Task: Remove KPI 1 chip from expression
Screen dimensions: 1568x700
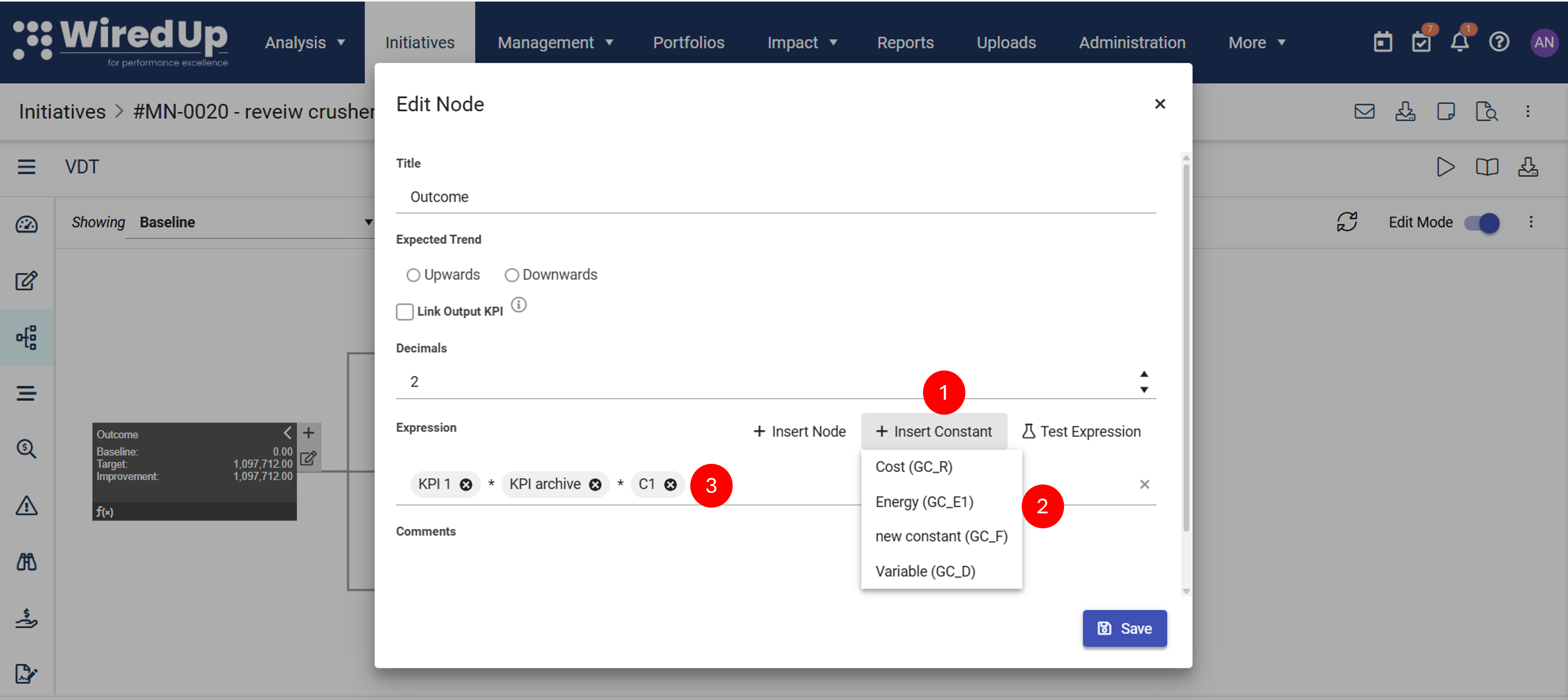Action: 466,484
